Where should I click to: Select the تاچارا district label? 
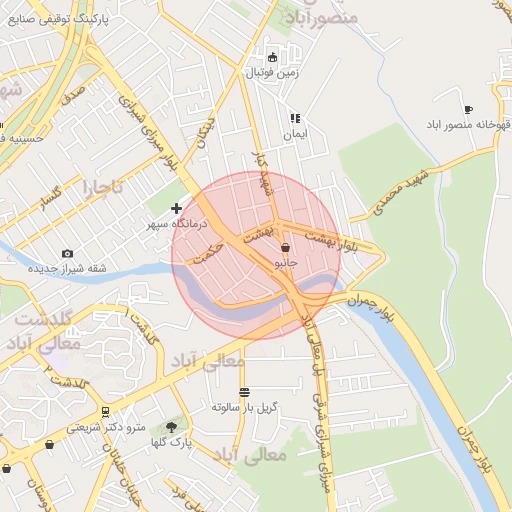coord(103,189)
